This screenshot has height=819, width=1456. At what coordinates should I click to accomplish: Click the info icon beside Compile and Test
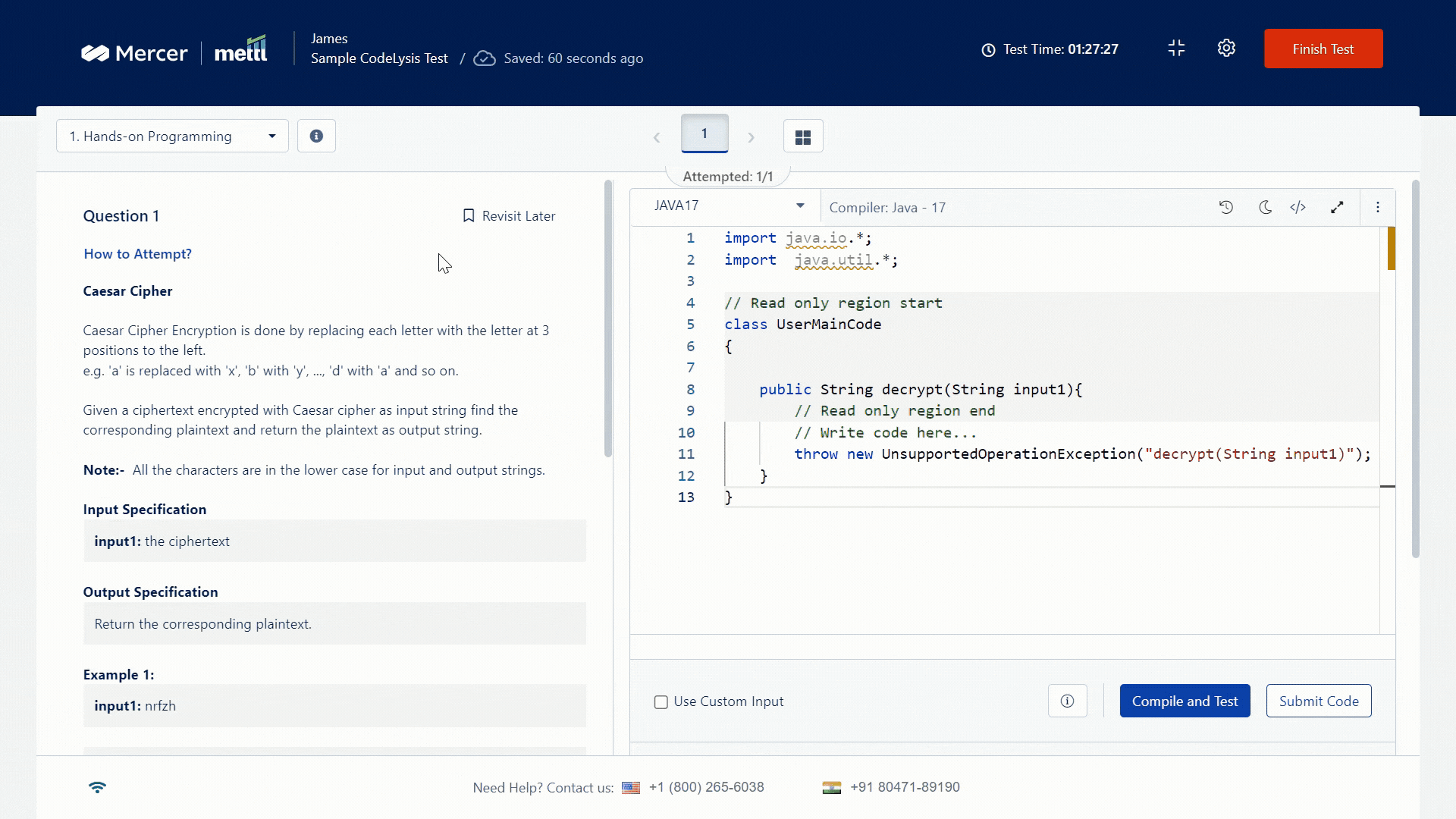coord(1067,701)
